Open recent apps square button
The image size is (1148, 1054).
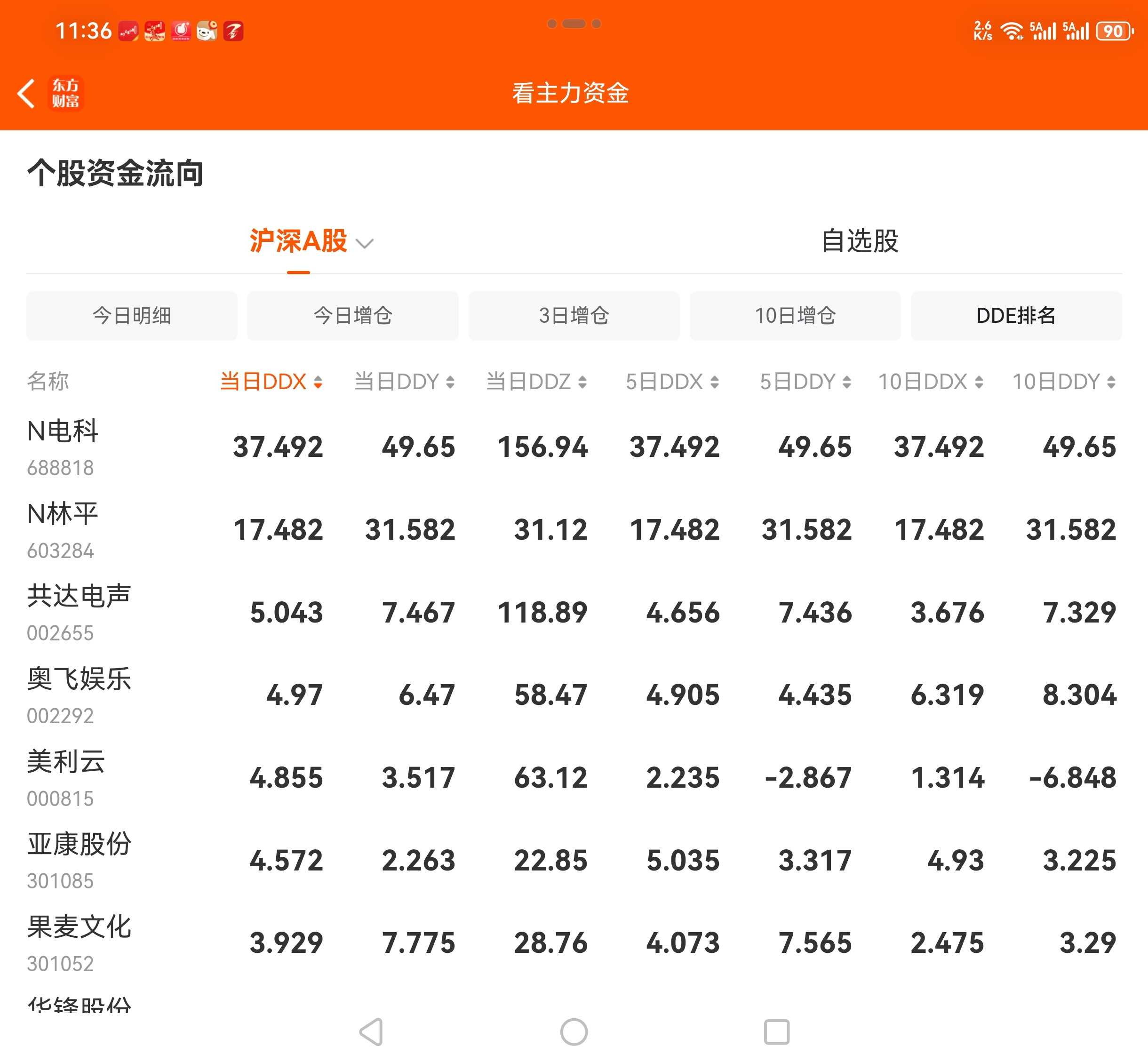776,1032
